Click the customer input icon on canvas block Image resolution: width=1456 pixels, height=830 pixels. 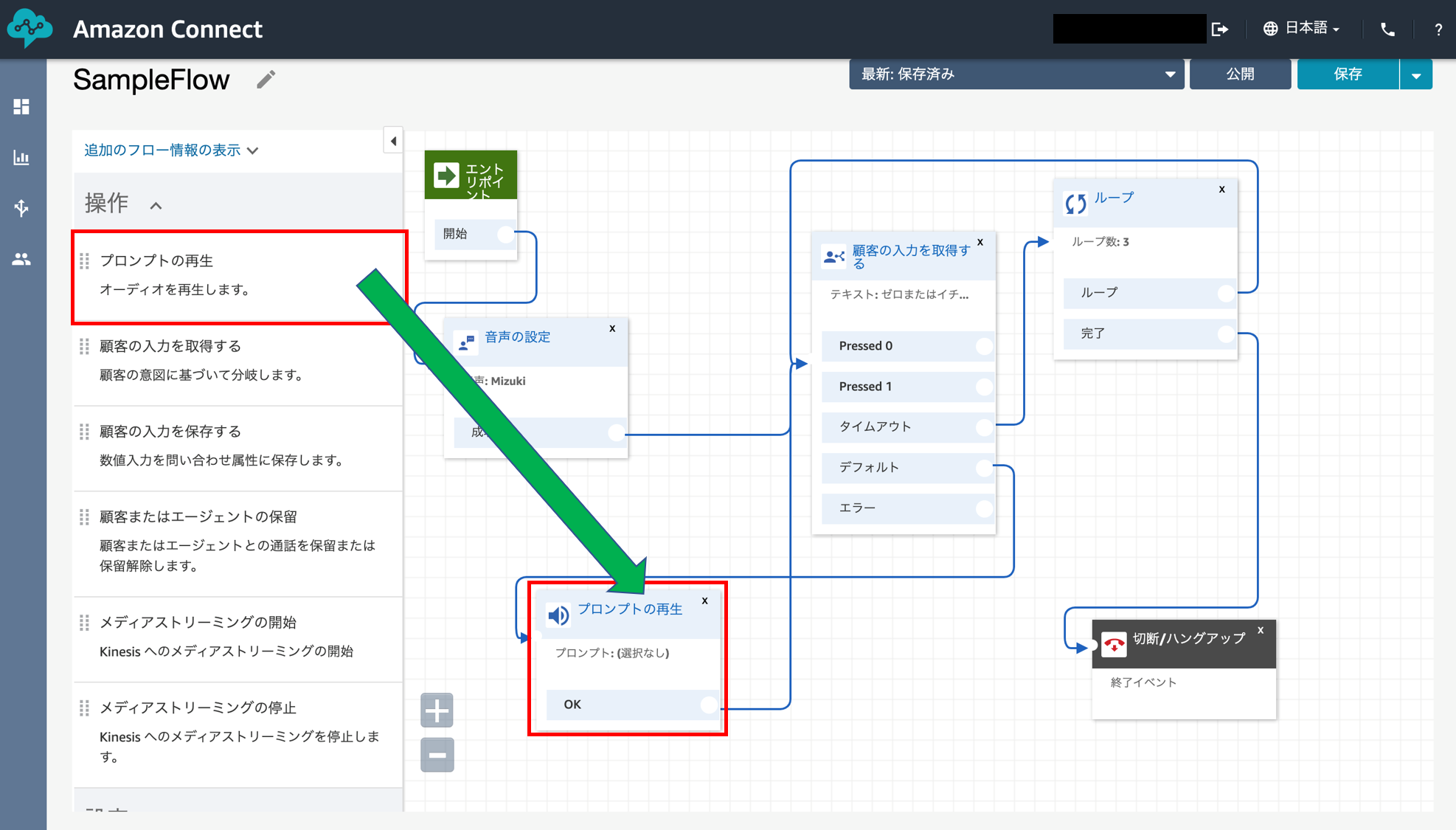[833, 256]
